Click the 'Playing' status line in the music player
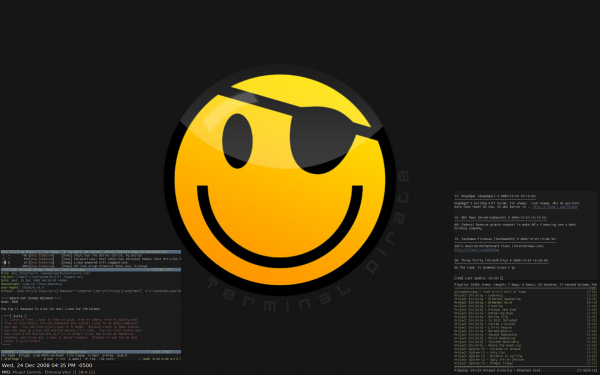 525,370
